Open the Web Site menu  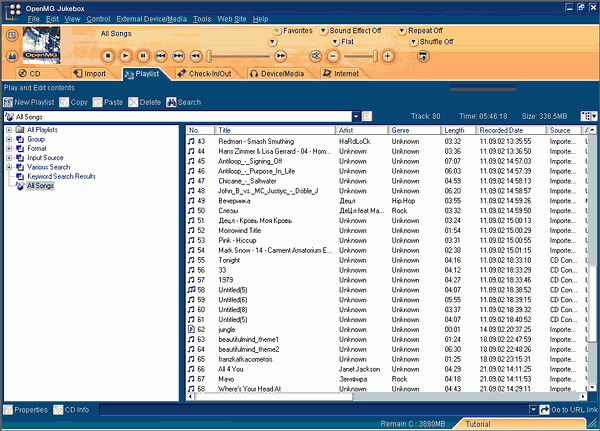(x=232, y=19)
